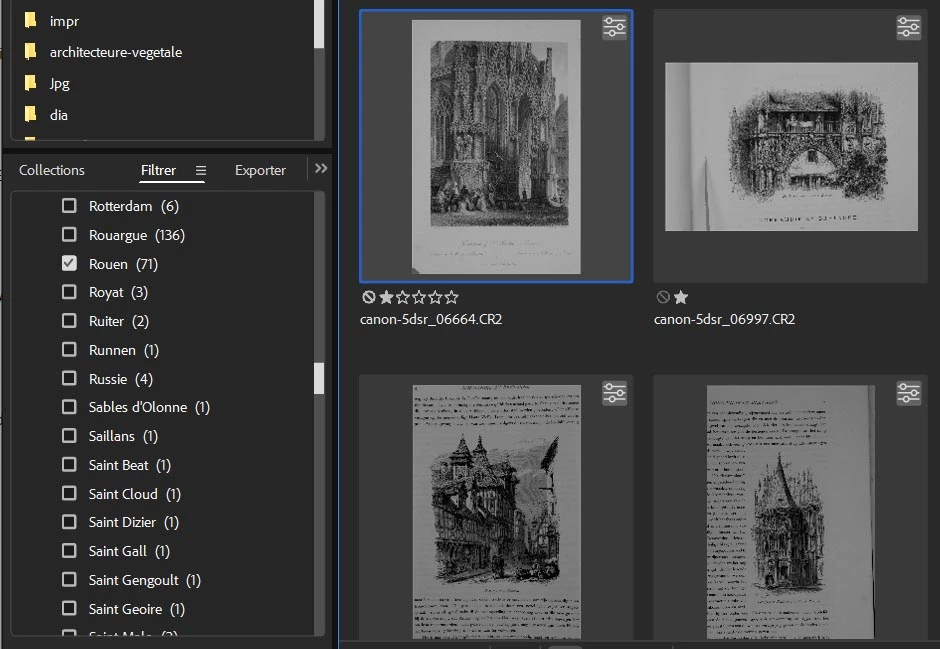
Task: Check the Runnen filter checkbox
Action: click(x=69, y=349)
